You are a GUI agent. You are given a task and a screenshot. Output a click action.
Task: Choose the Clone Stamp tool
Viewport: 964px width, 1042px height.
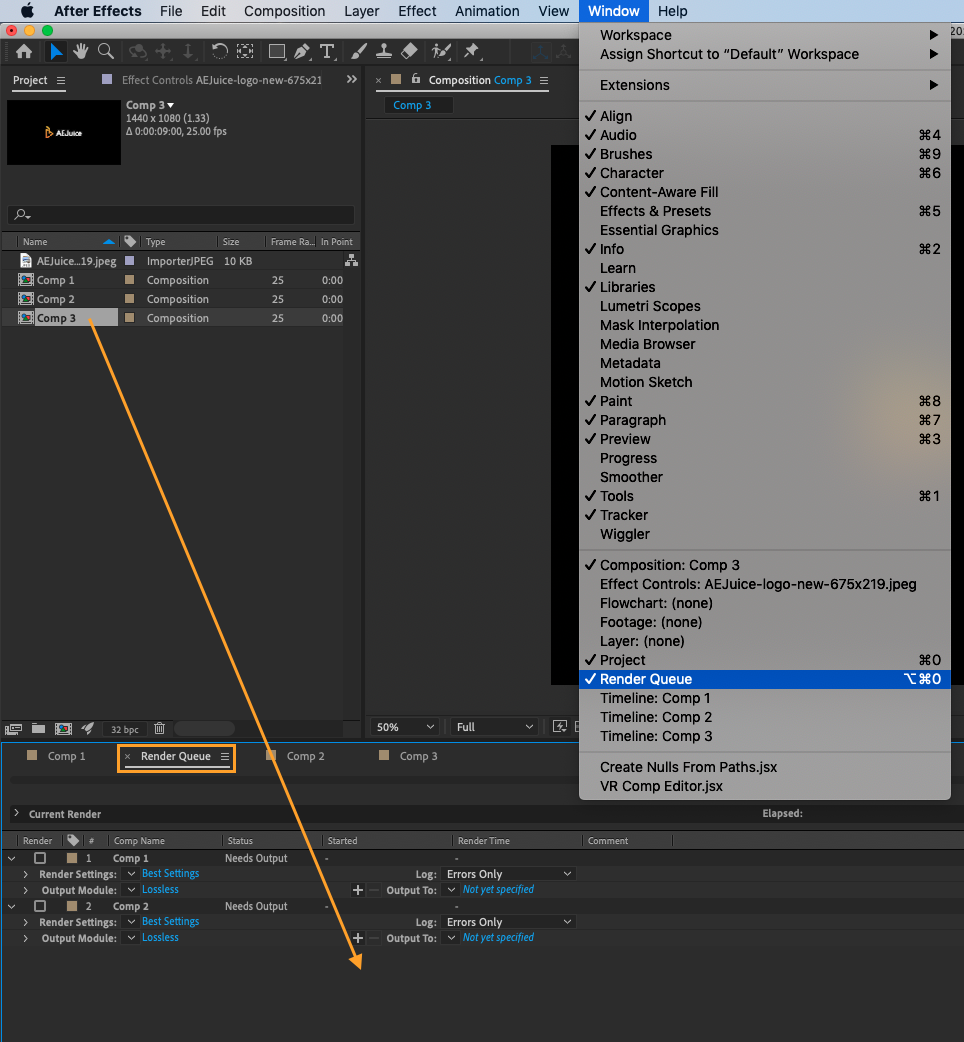pos(384,51)
